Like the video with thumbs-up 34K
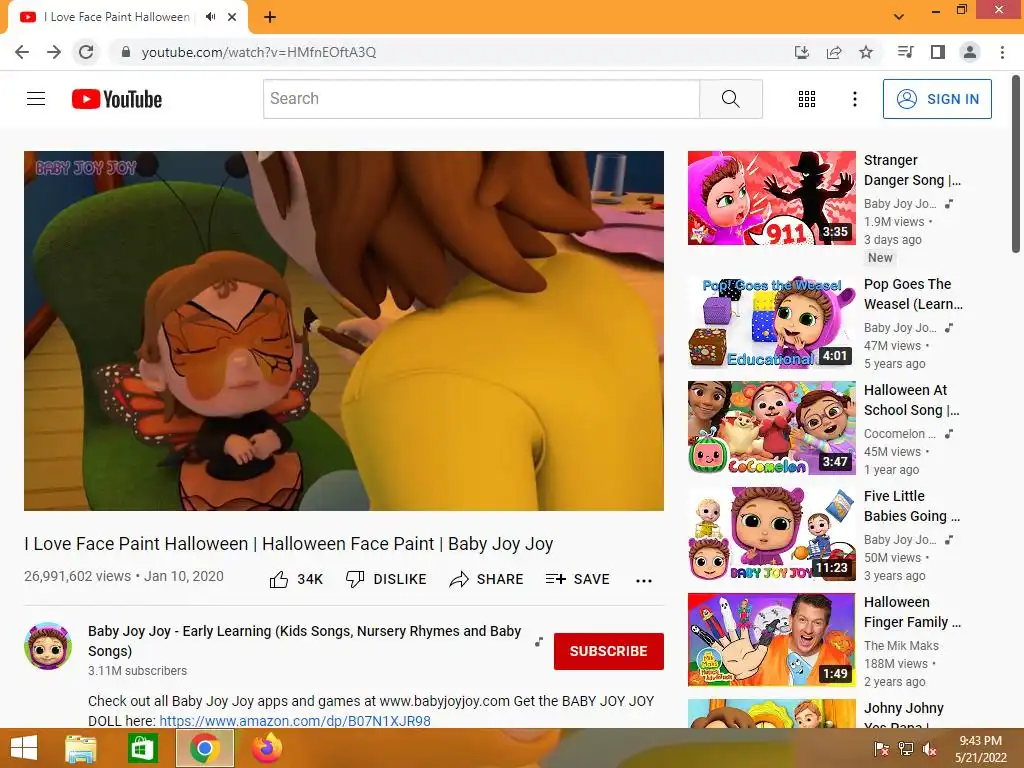 click(296, 579)
